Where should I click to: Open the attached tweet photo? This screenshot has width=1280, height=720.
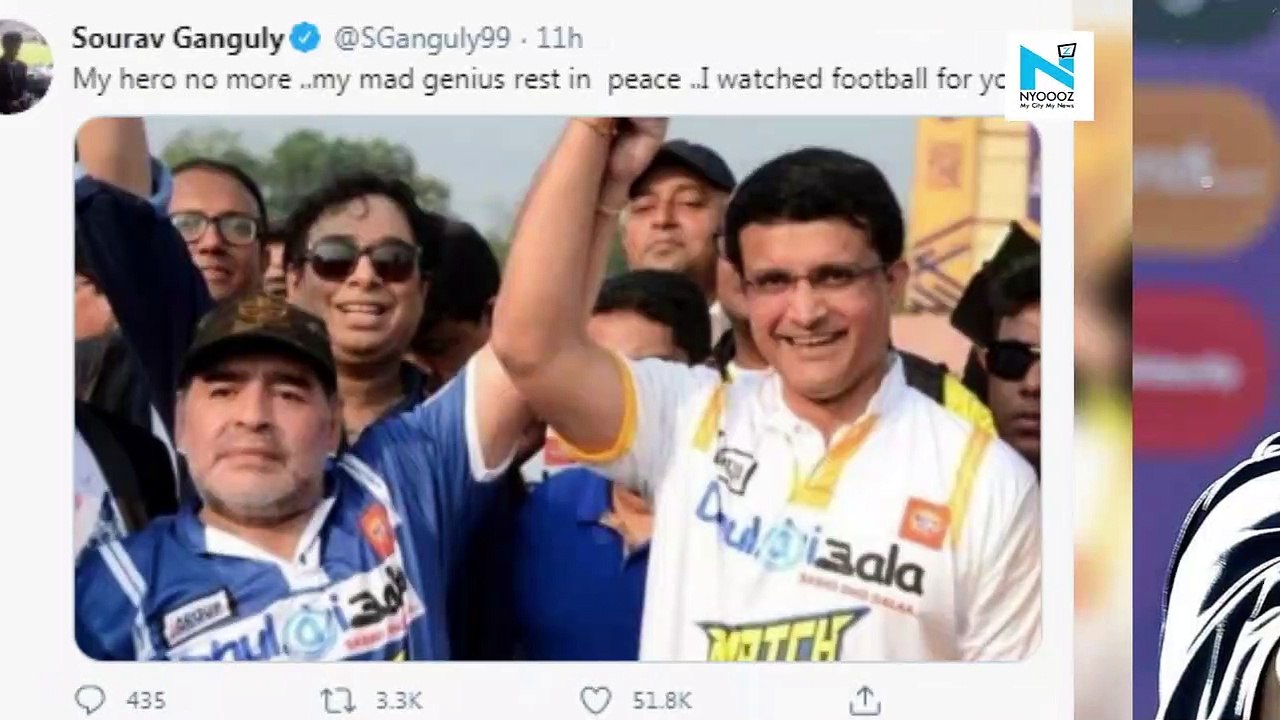click(x=558, y=389)
